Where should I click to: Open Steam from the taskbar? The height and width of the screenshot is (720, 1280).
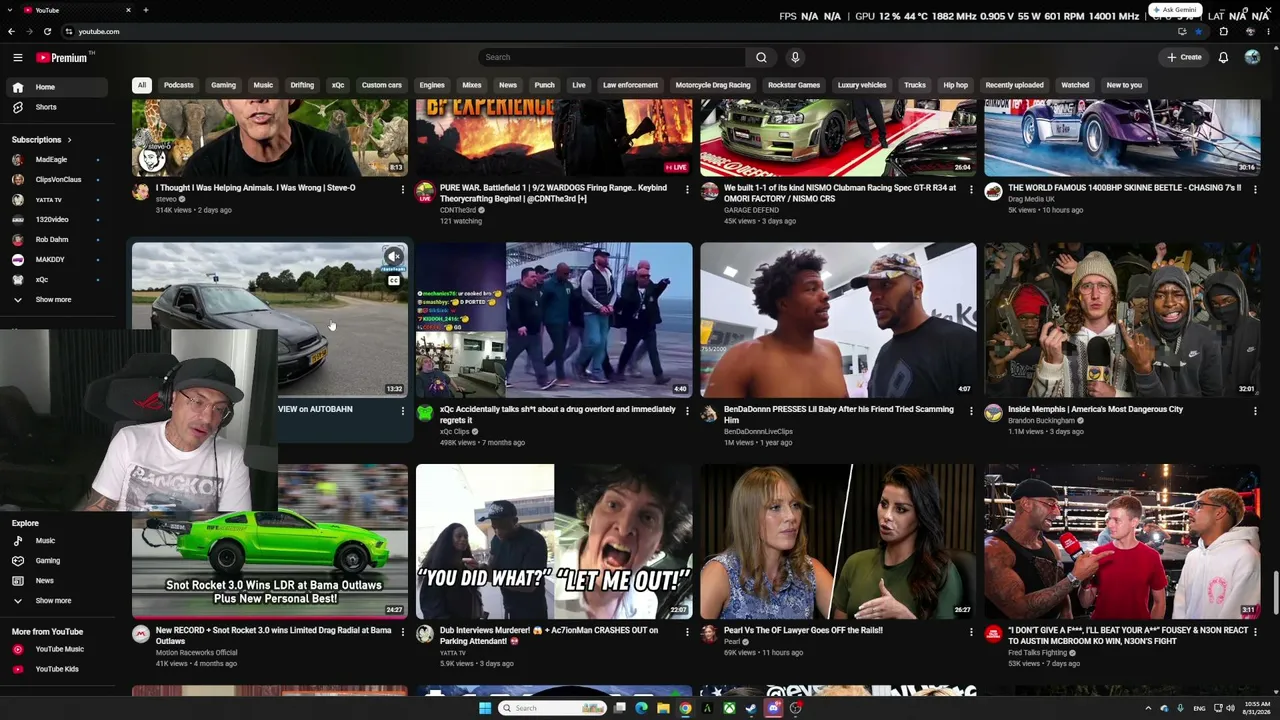pyautogui.click(x=751, y=708)
